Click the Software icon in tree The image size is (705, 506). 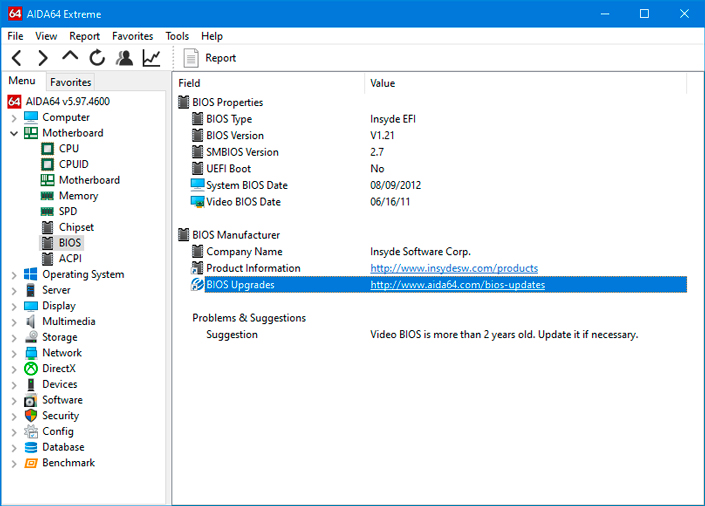pyautogui.click(x=31, y=400)
